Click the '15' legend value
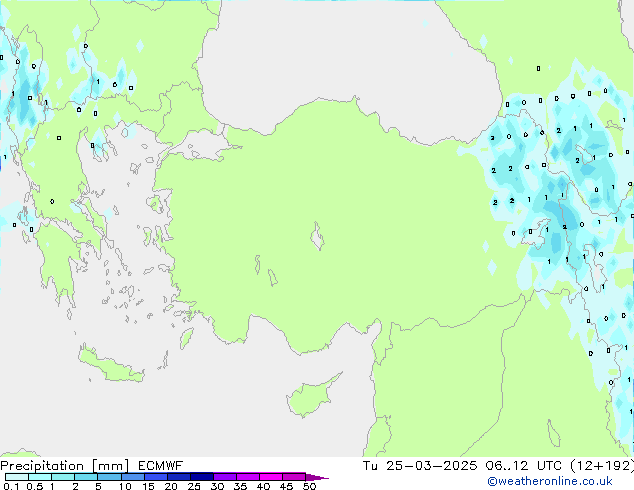 pyautogui.click(x=148, y=486)
